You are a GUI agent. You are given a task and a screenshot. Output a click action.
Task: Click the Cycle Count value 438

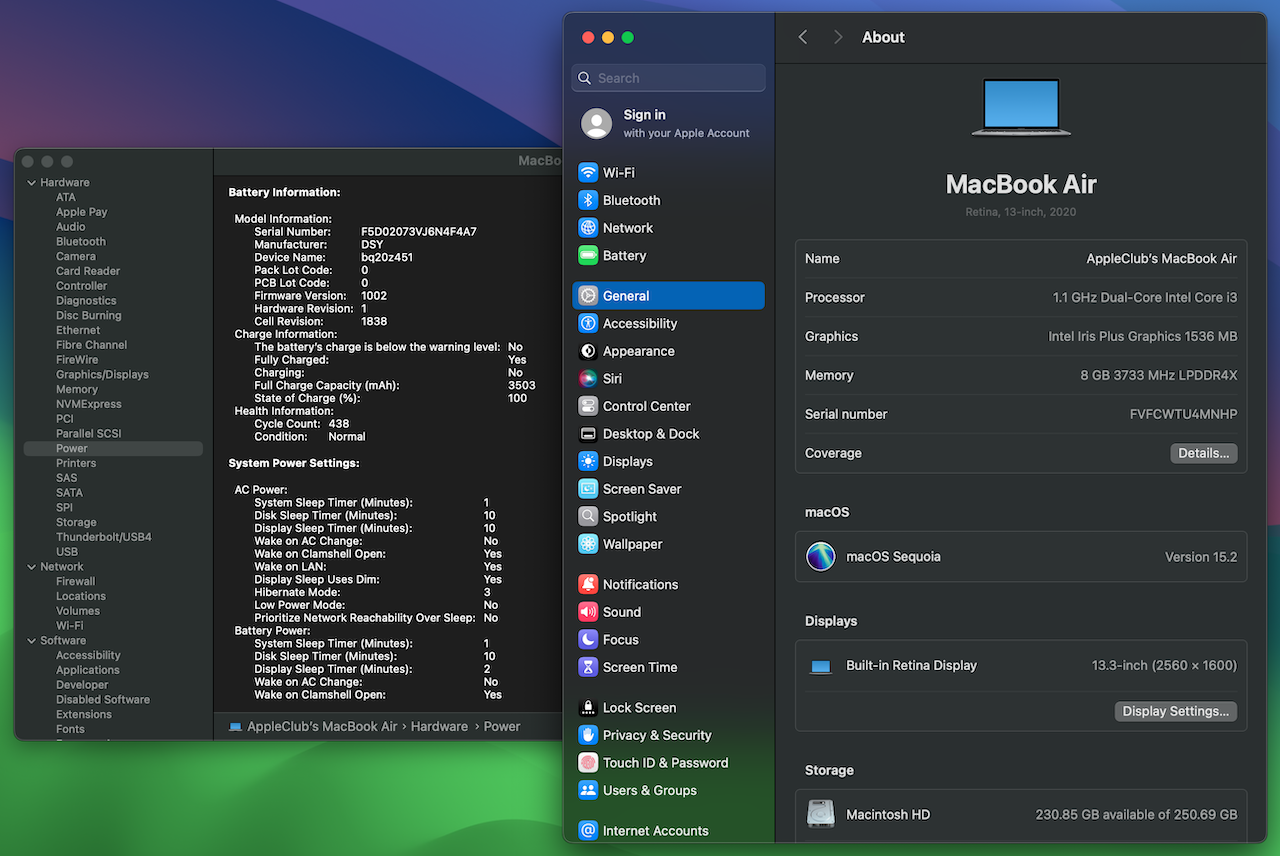(339, 424)
